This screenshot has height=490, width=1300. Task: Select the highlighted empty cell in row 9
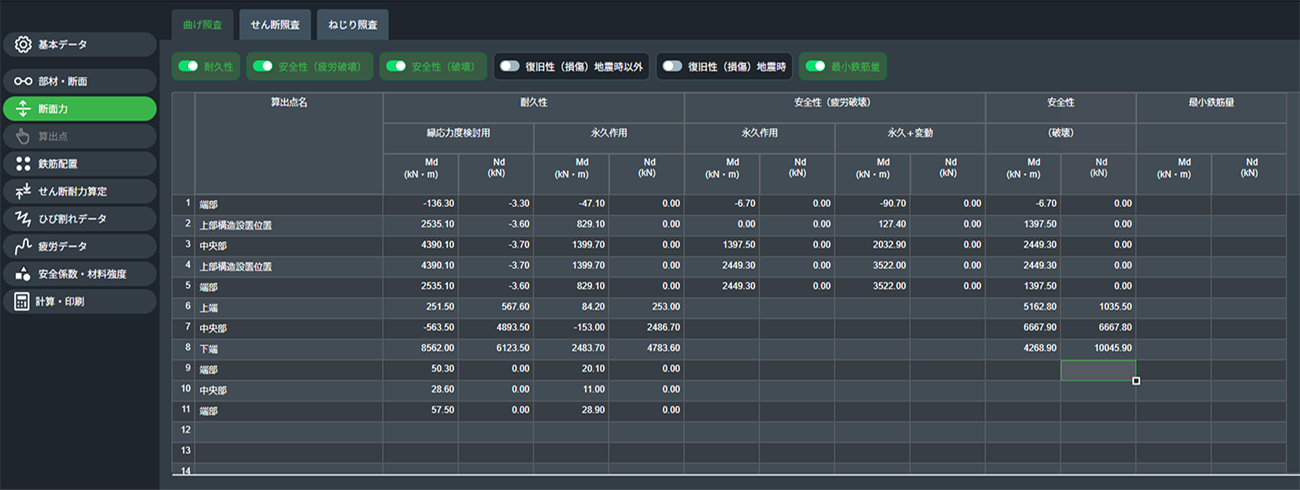tap(1098, 370)
